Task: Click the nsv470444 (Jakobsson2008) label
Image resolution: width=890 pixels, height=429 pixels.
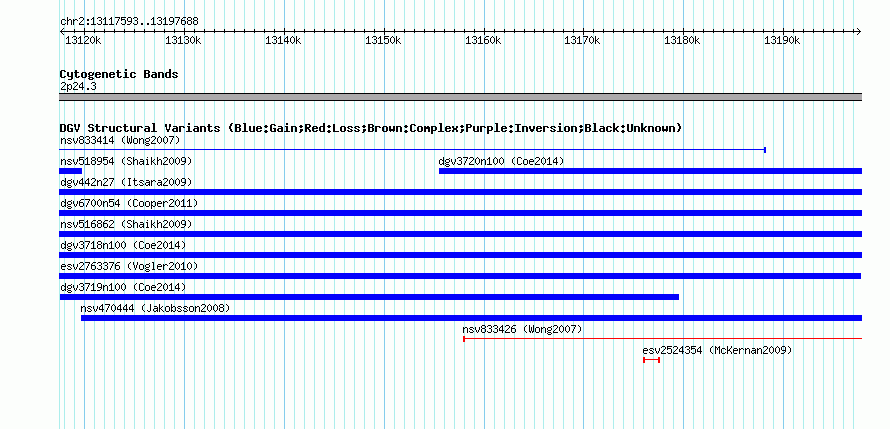Action: (x=155, y=308)
